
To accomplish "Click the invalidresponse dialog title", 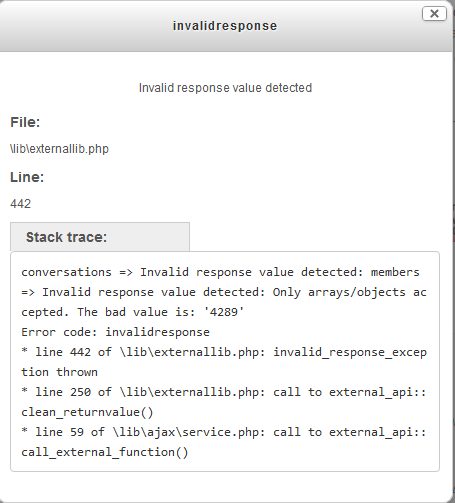I will [225, 26].
